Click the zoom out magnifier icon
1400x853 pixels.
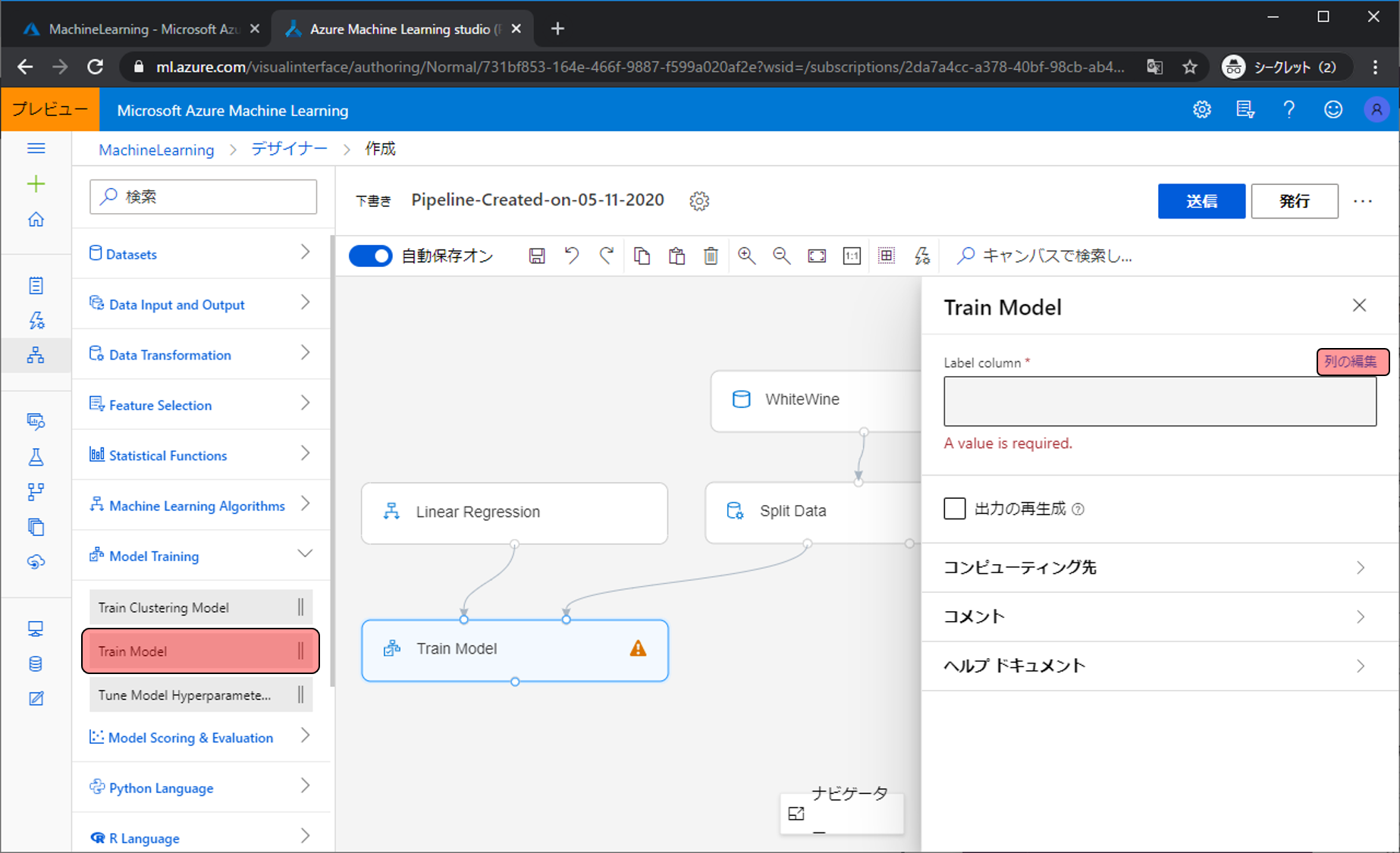[x=781, y=256]
